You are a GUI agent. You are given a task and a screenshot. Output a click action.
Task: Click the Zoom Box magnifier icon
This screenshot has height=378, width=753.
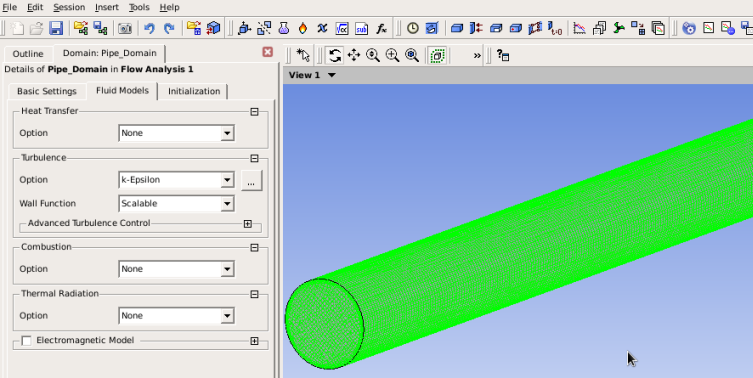pyautogui.click(x=392, y=56)
